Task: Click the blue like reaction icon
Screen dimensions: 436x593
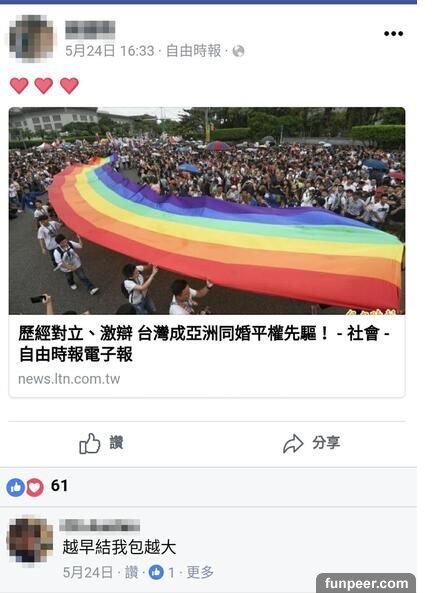Action: tap(16, 487)
